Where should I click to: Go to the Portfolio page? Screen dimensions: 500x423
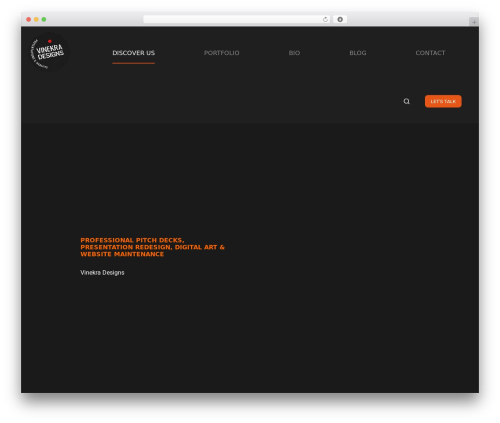[222, 53]
